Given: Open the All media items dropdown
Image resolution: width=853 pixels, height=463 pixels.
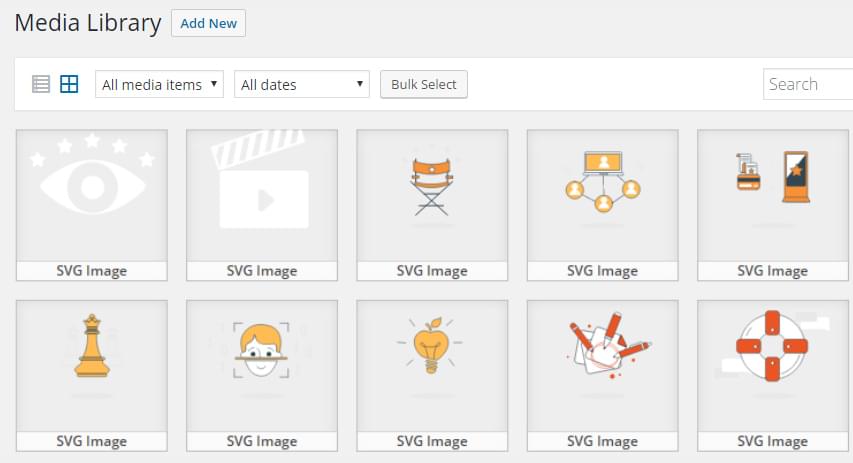Looking at the screenshot, I should click(160, 84).
